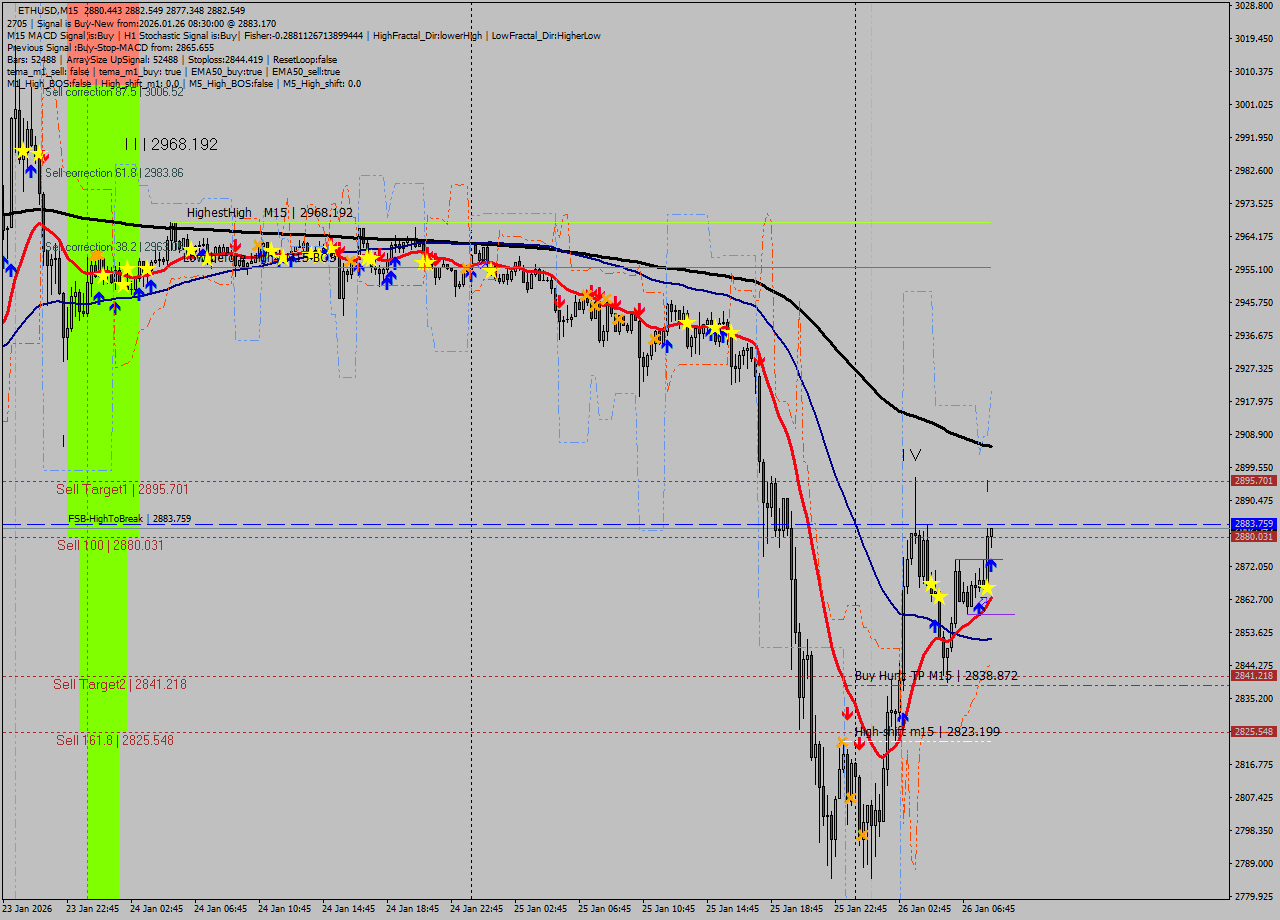The height and width of the screenshot is (920, 1280).
Task: Click the blue buy arrow above the 26 Jan 02:45 label
Action: pos(903,717)
